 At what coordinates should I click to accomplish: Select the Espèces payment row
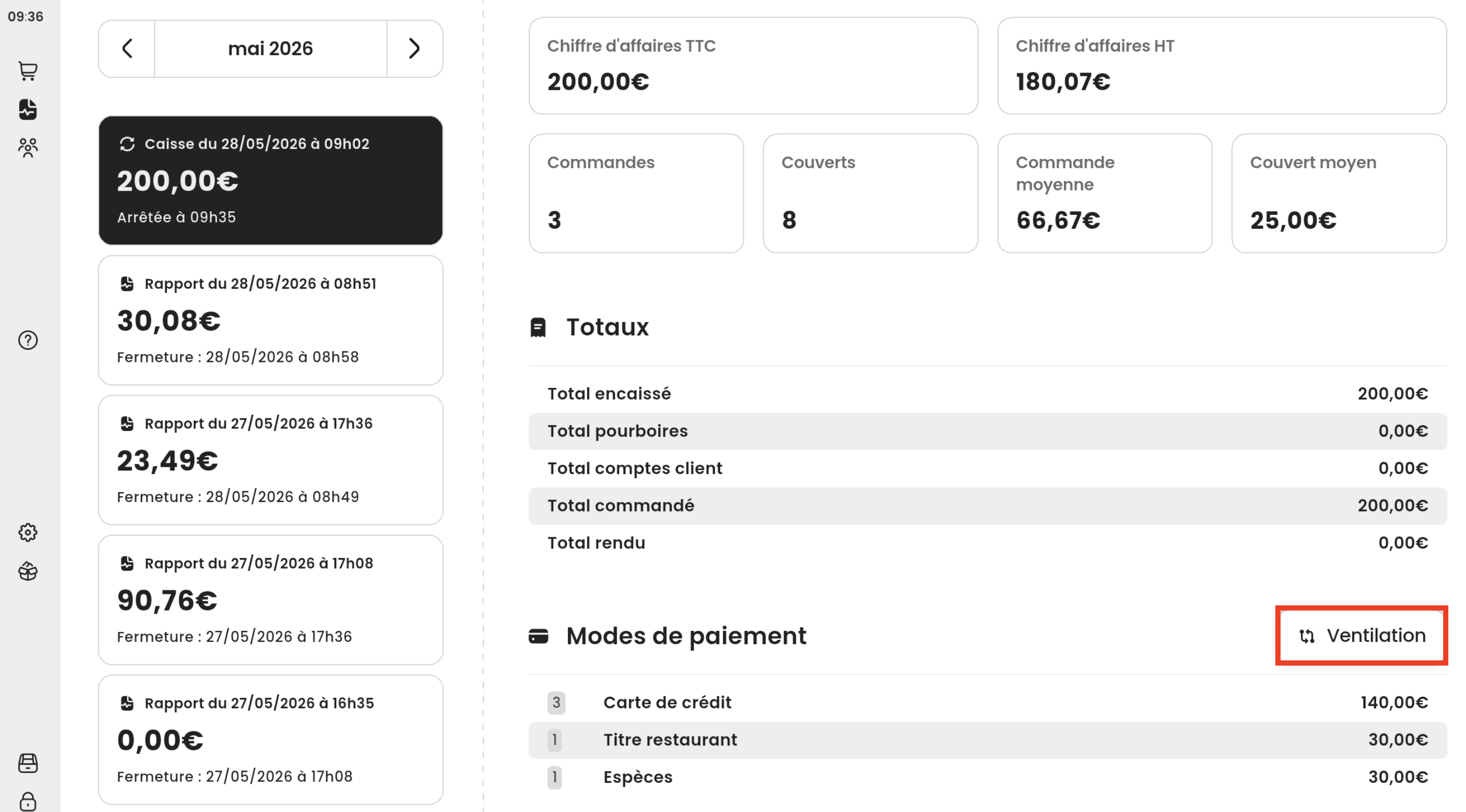tap(988, 777)
